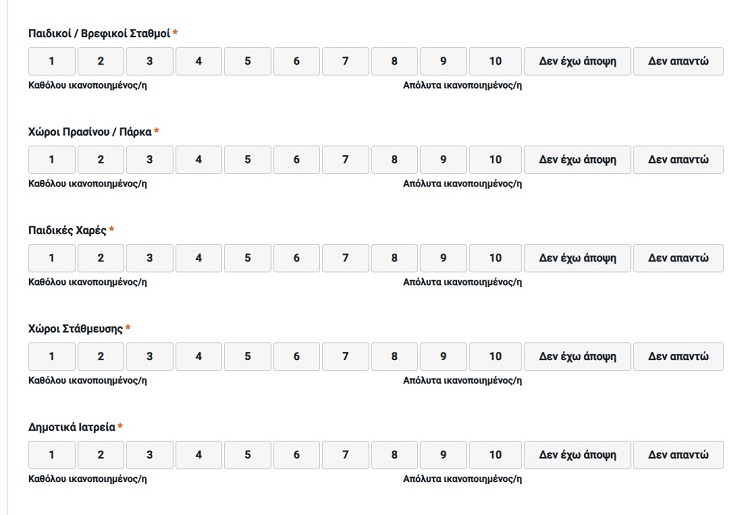Select 'Δεν απαντώ' for Παιδικοί / Βρεφικοί Σταθμοί
Viewport: 744px width, 515px height.
(678, 62)
